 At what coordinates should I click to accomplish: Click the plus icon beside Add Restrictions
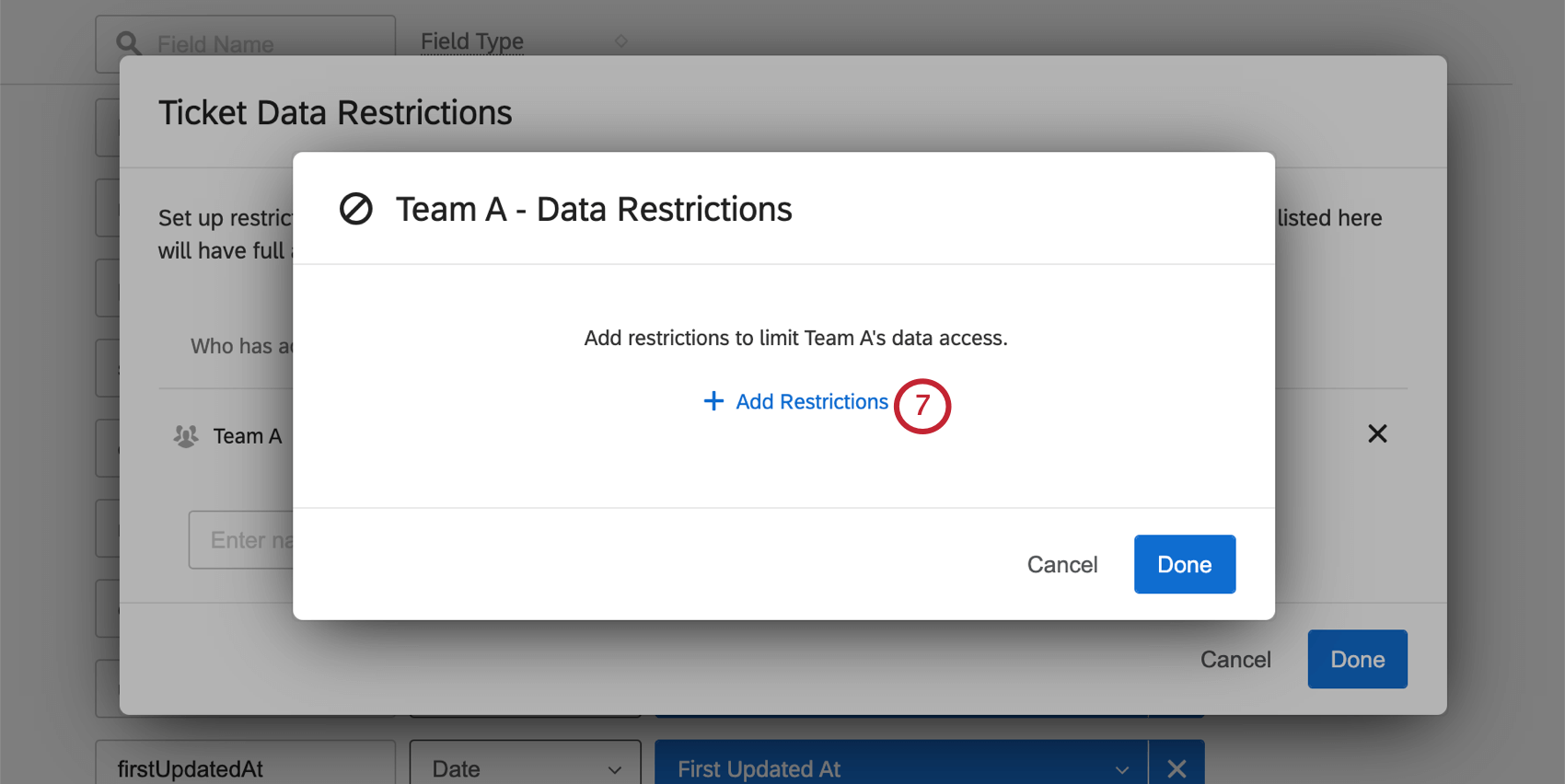coord(713,401)
